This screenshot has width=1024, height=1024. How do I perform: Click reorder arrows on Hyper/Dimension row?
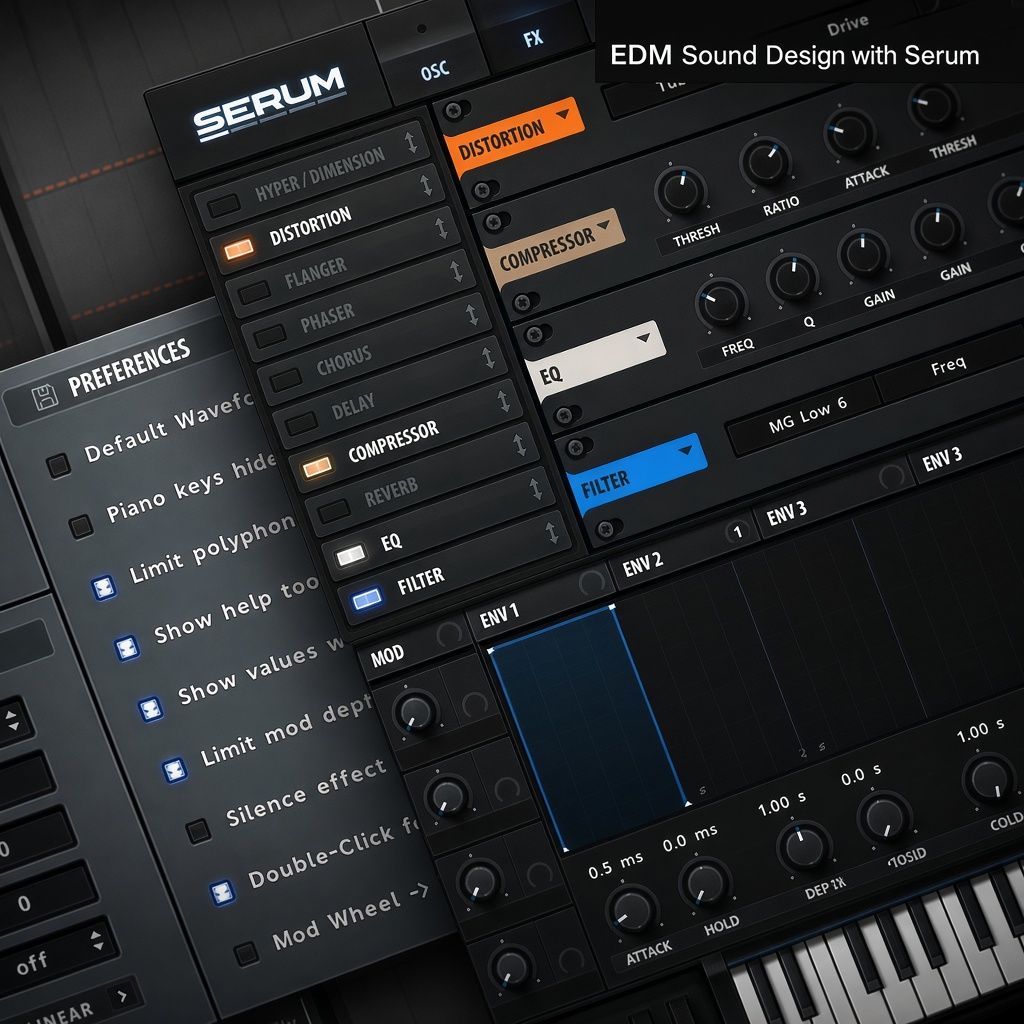click(x=411, y=142)
